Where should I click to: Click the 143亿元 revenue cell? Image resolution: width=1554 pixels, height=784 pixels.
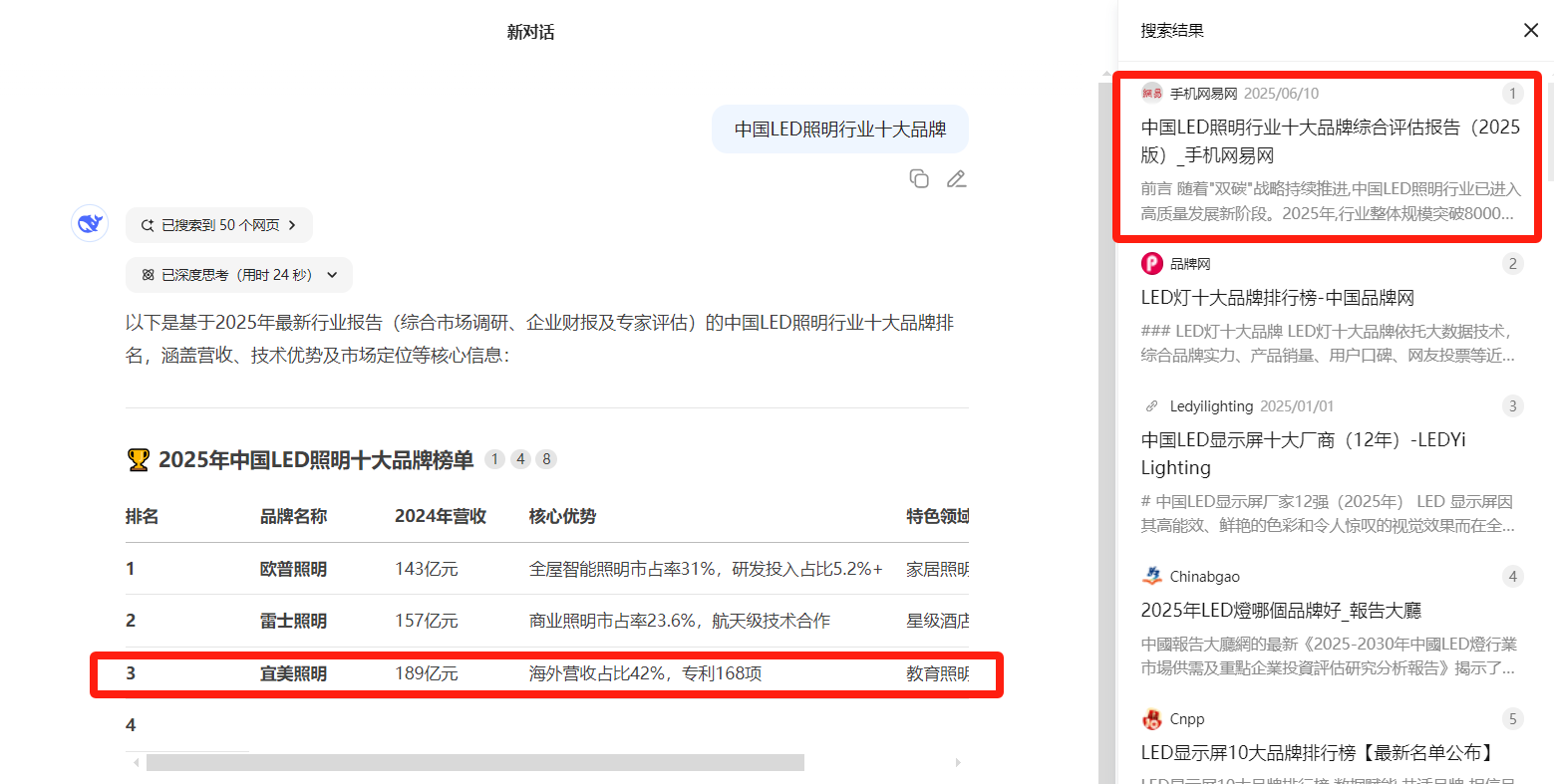[427, 569]
